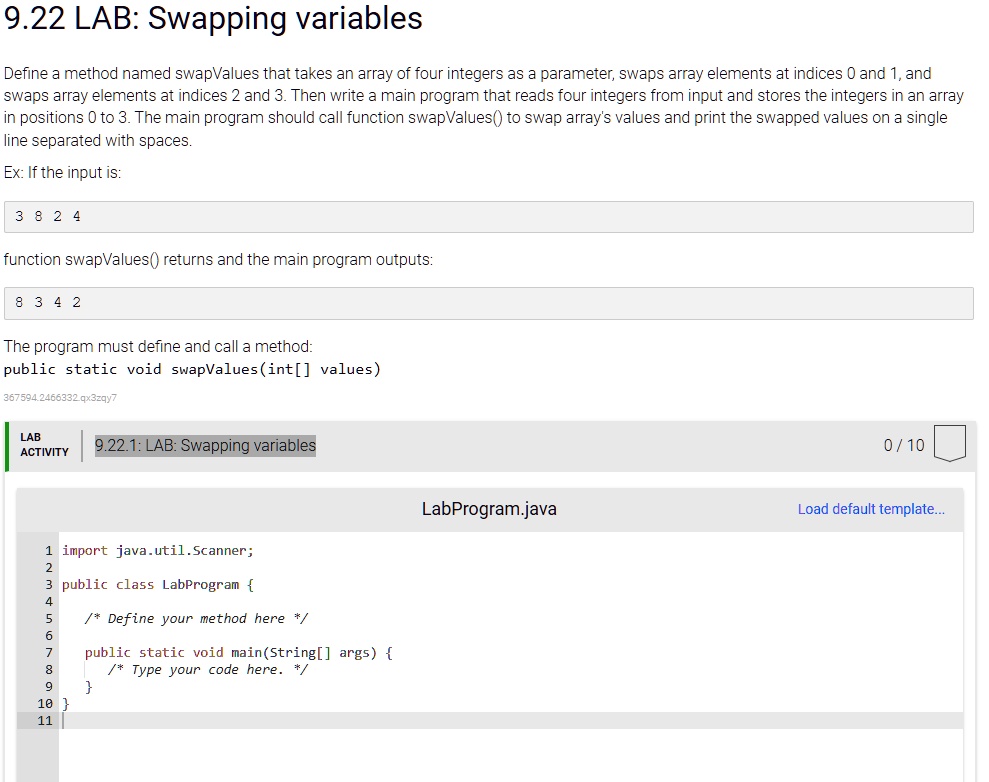This screenshot has height=782, width=989.
Task: Click the LabProgram.java file tab
Action: pyautogui.click(x=489, y=509)
